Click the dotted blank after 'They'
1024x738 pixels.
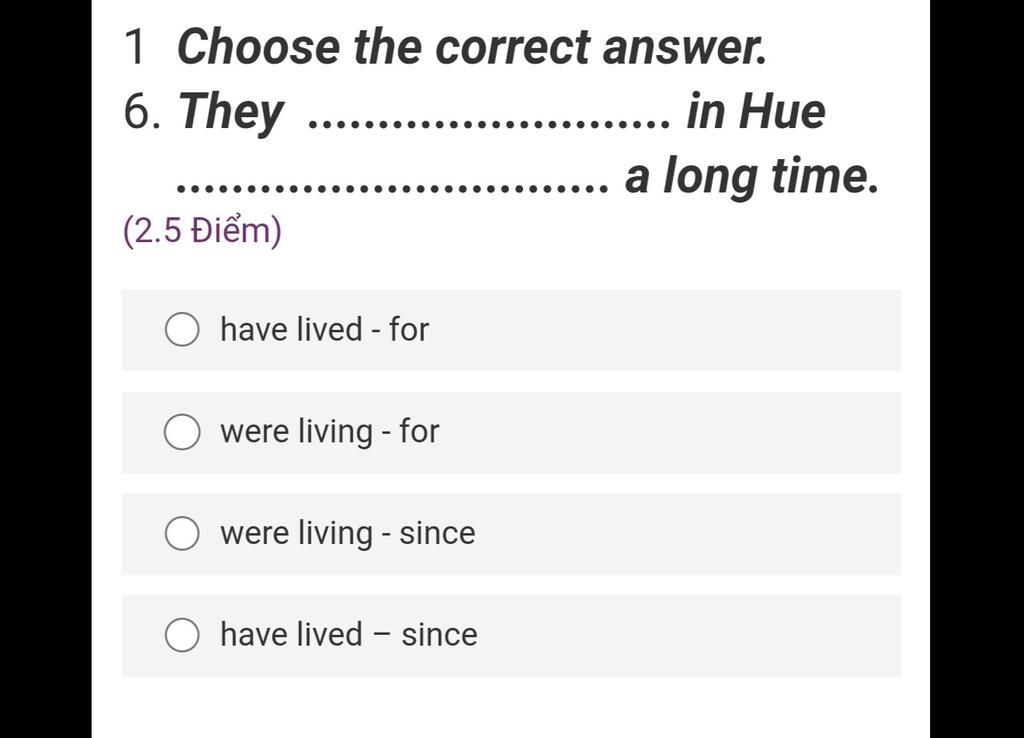pos(490,123)
